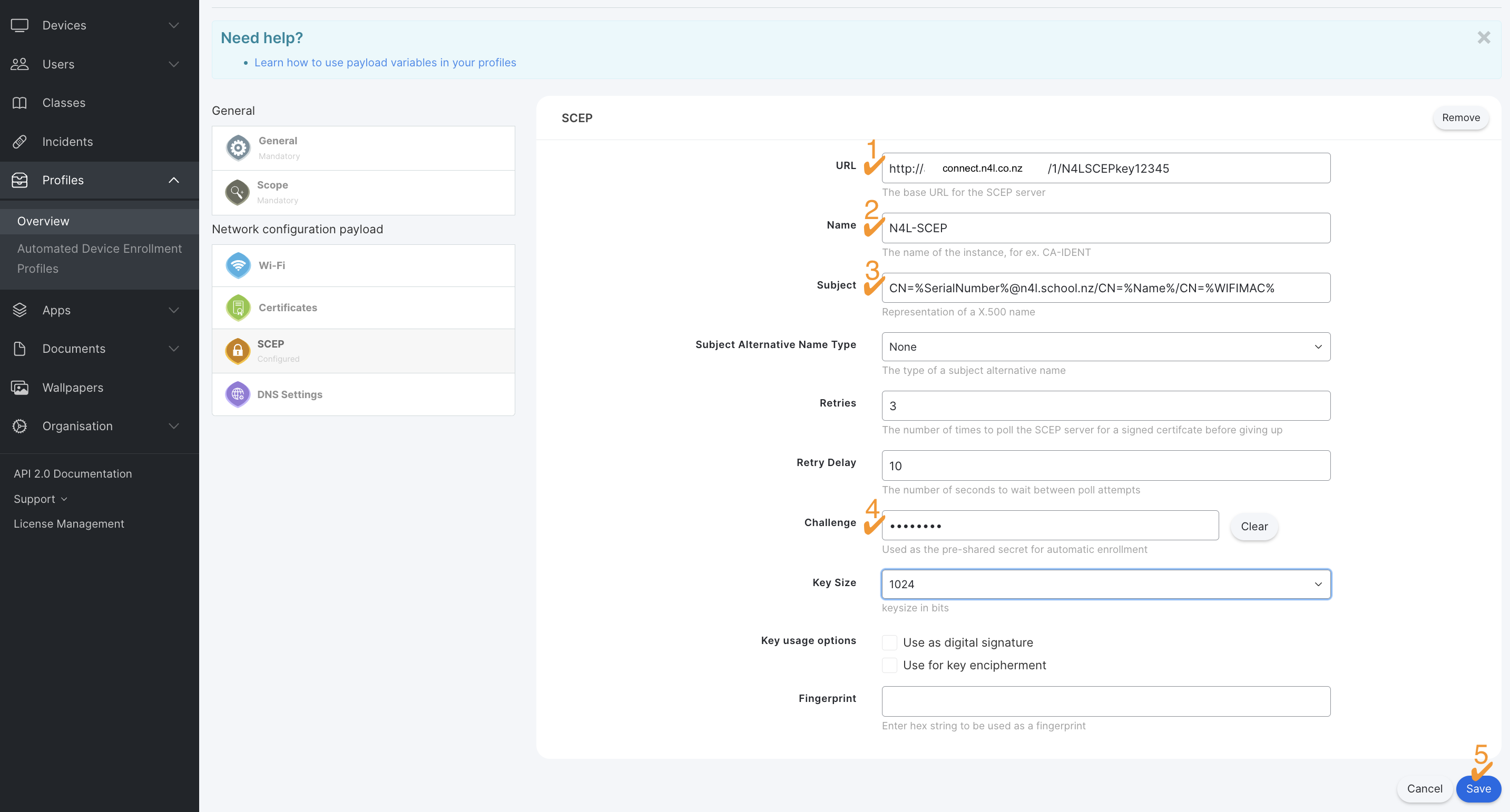Open the payload variables help link

click(385, 62)
